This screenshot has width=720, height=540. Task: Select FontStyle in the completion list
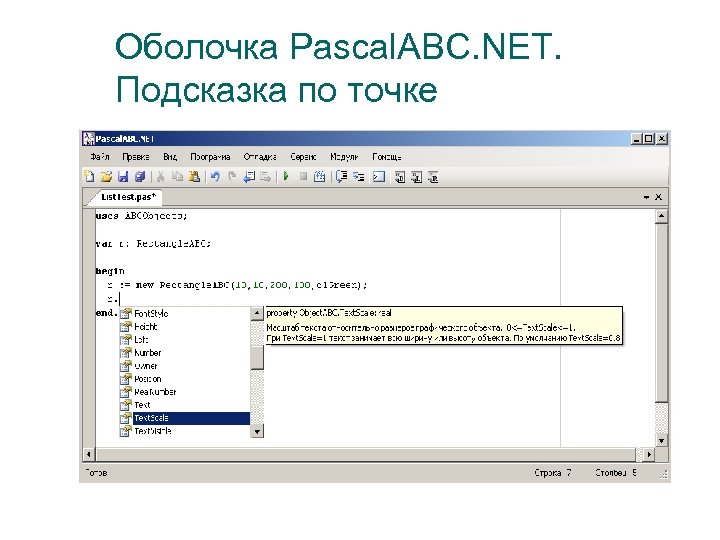[x=185, y=314]
